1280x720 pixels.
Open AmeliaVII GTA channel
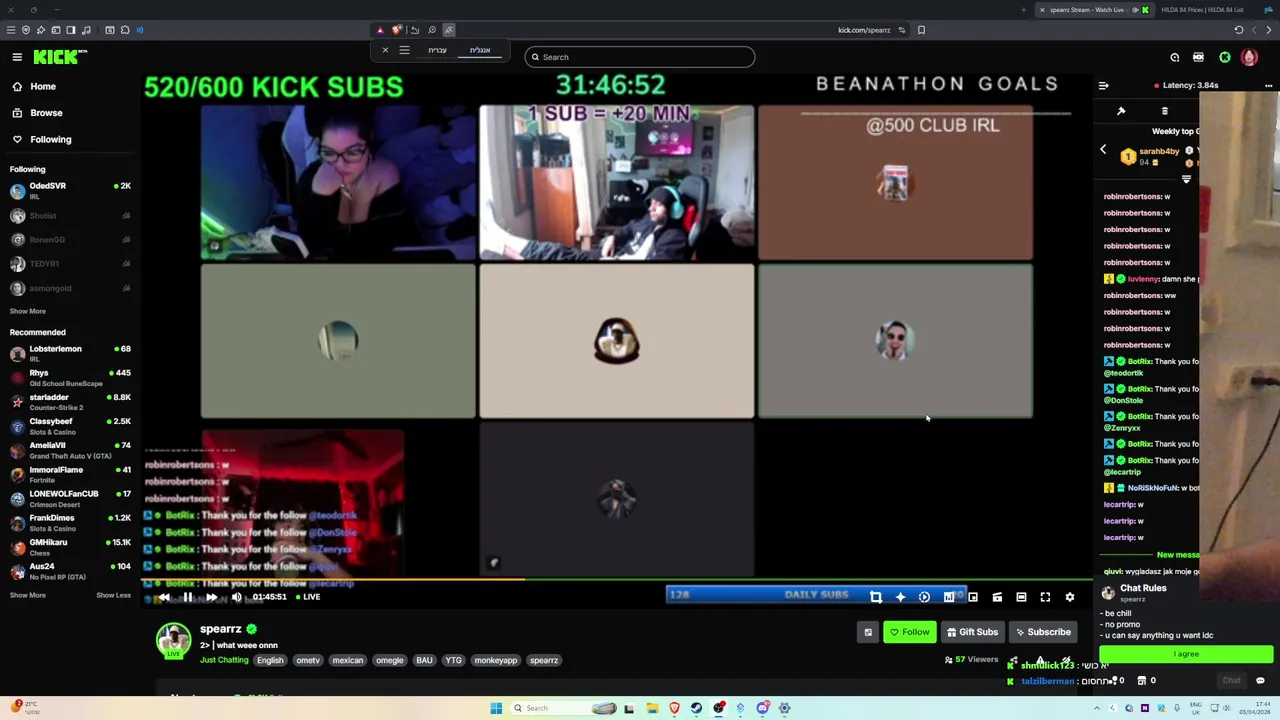[70, 450]
